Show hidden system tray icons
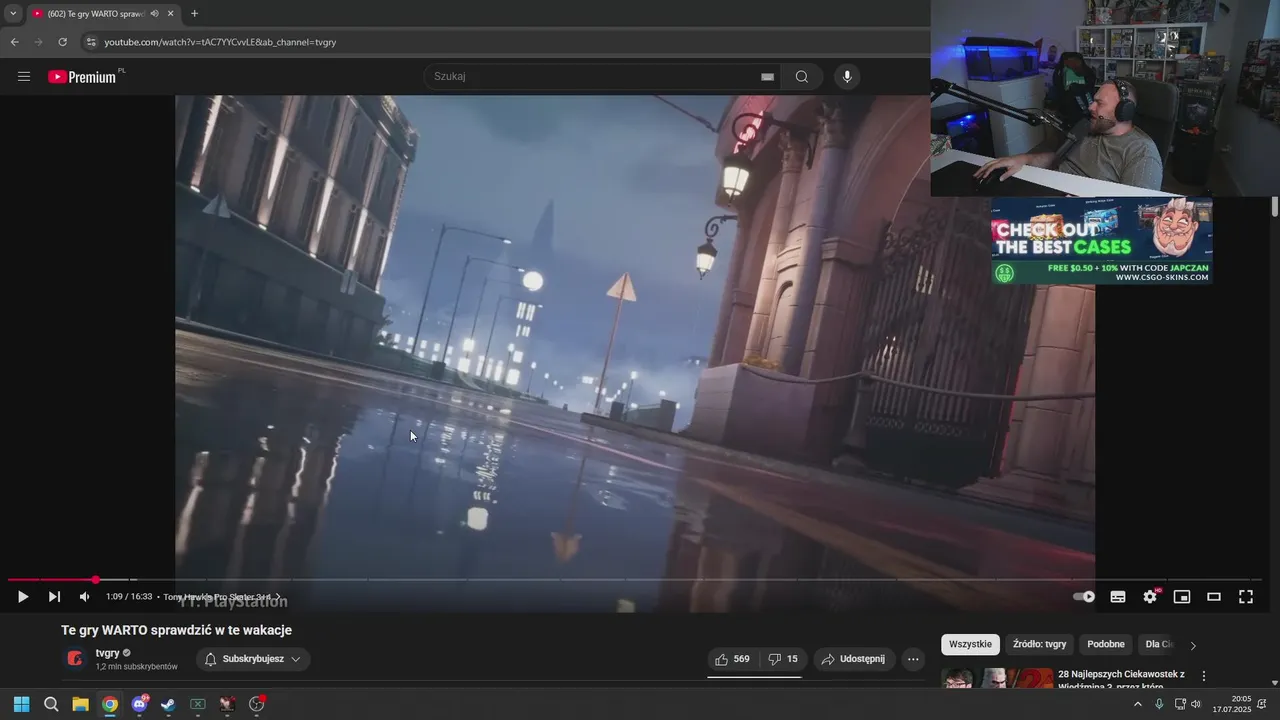This screenshot has width=1280, height=720. pos(1137,704)
